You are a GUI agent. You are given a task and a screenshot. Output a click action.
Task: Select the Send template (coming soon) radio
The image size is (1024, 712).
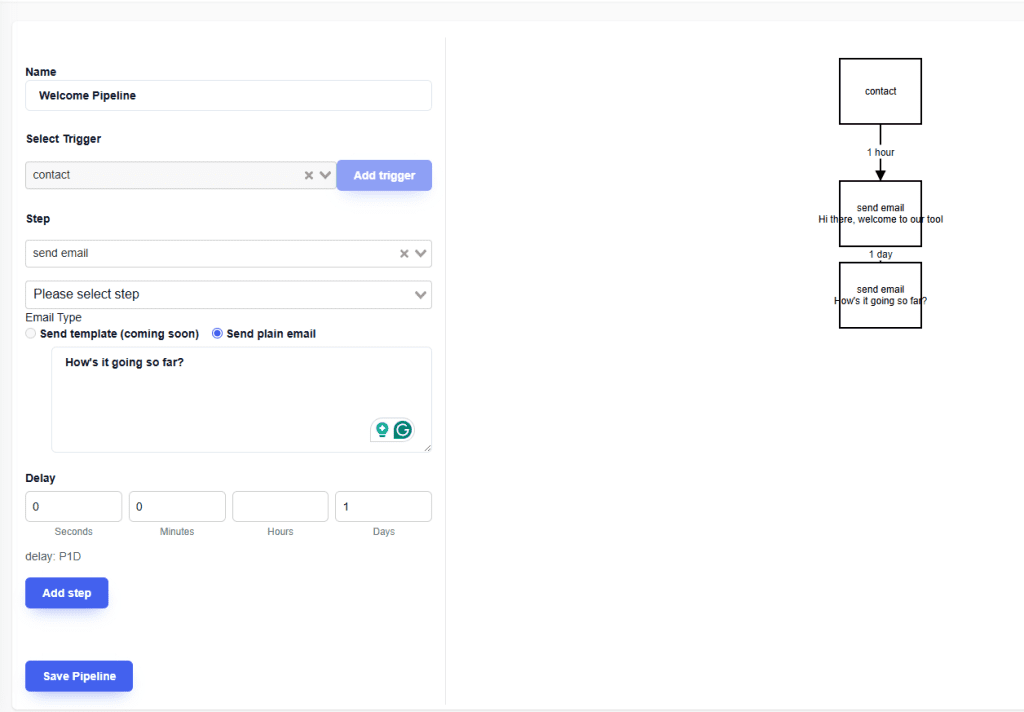(x=31, y=334)
